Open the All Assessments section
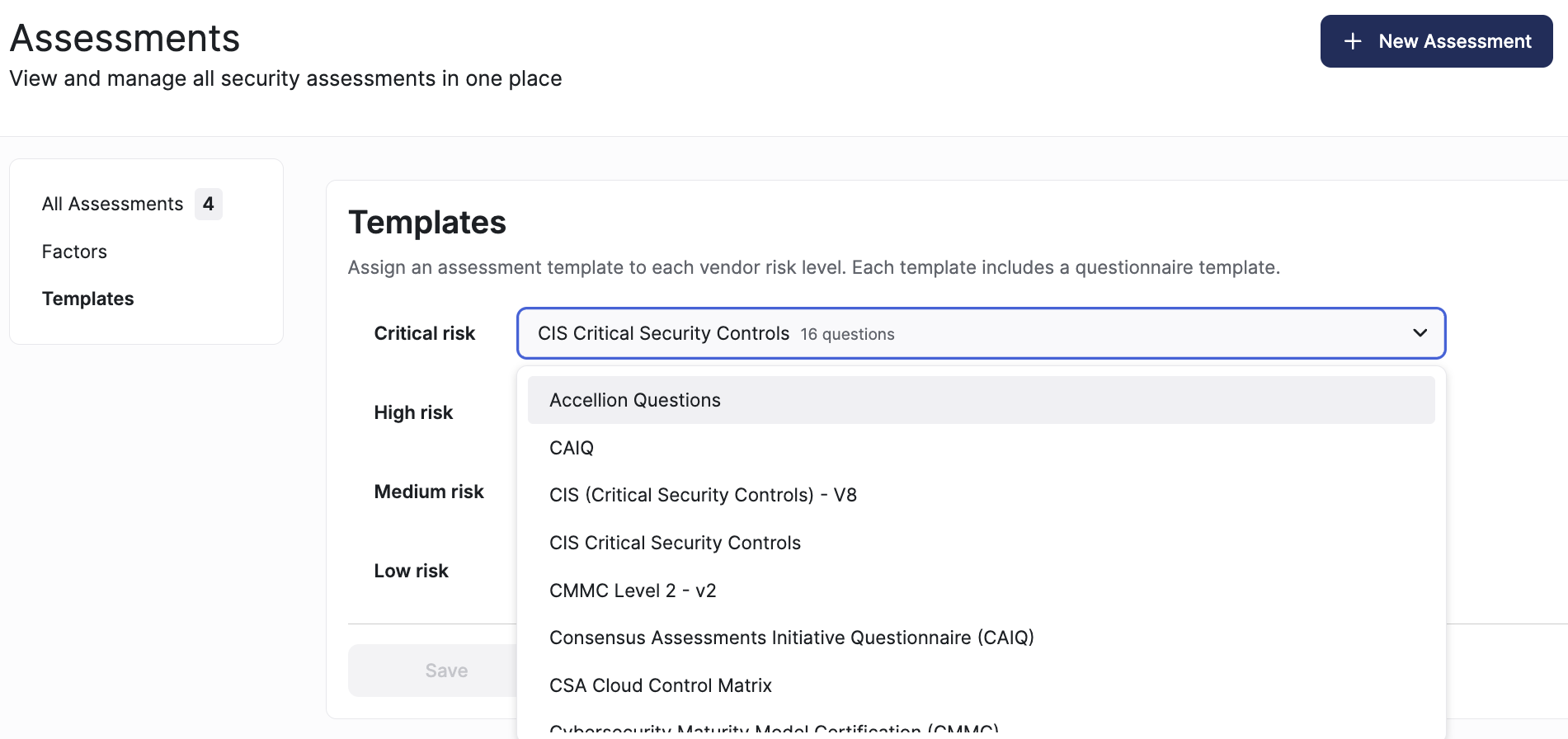Image resolution: width=1568 pixels, height=739 pixels. (x=112, y=204)
